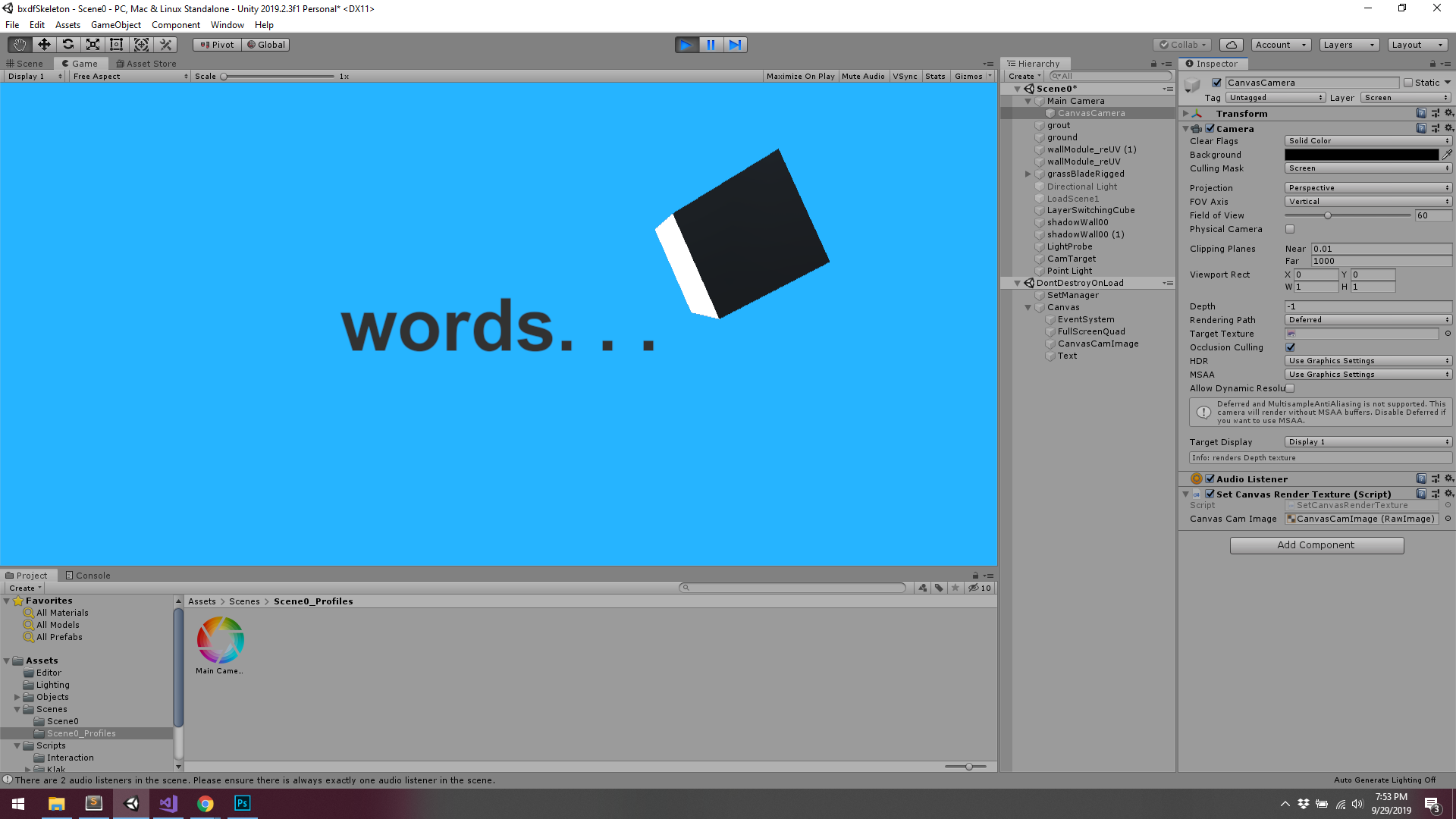1456x819 pixels.
Task: Click the black Background color swatch
Action: [x=1361, y=155]
